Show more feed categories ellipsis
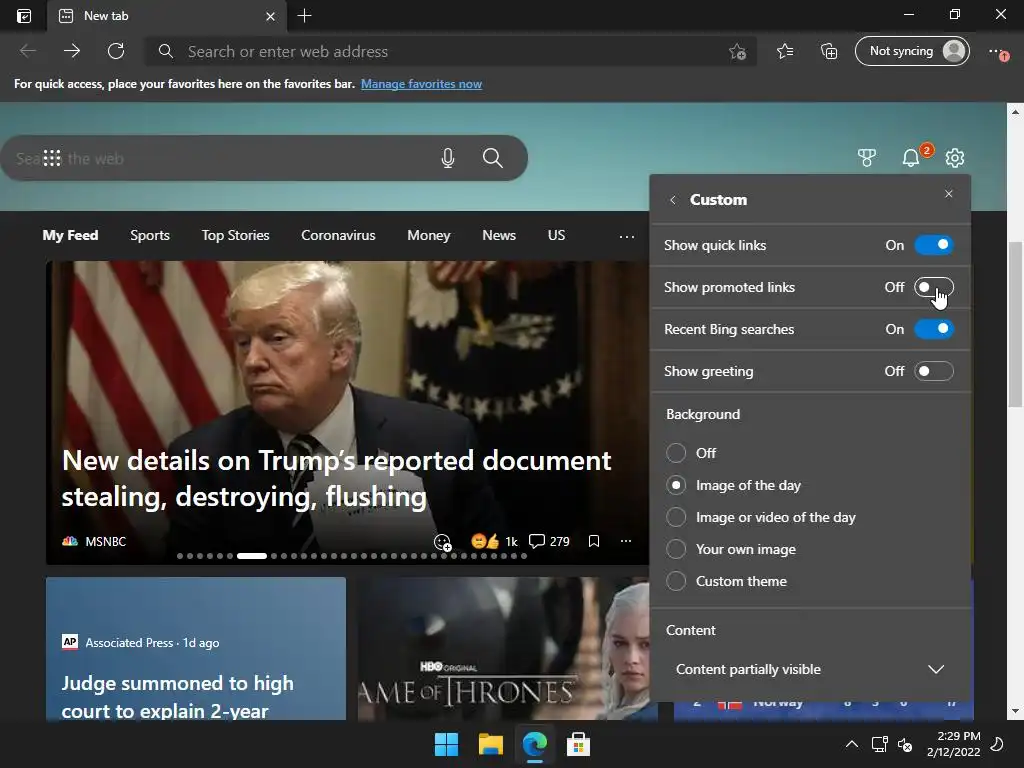 [627, 236]
